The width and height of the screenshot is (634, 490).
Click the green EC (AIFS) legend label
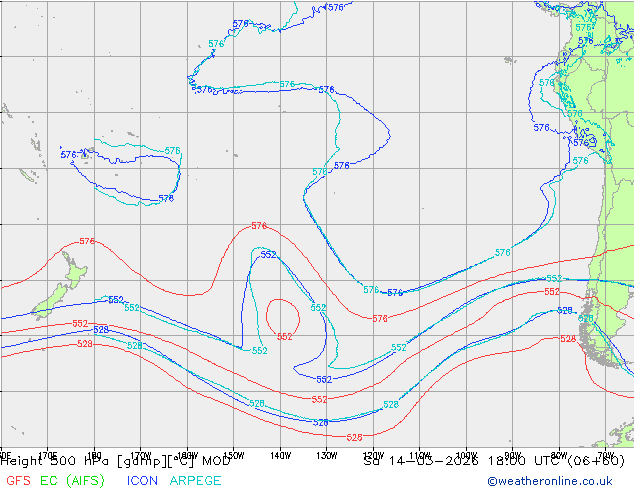[72, 481]
